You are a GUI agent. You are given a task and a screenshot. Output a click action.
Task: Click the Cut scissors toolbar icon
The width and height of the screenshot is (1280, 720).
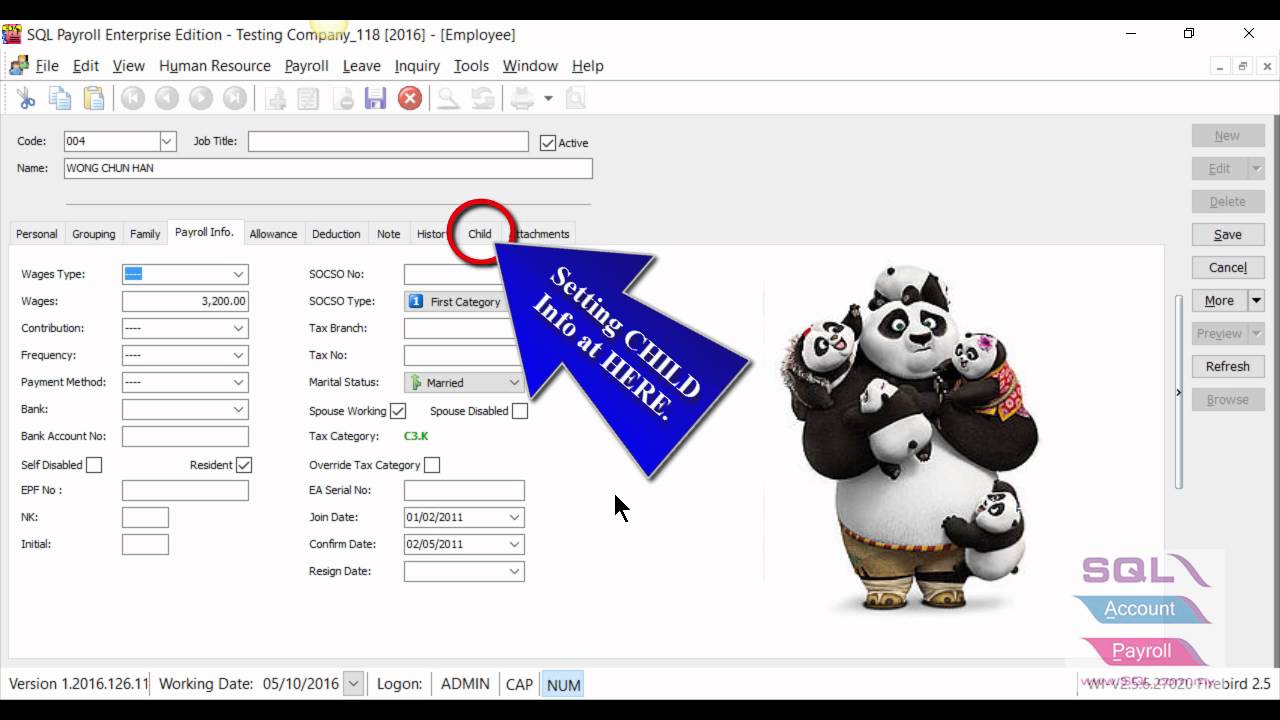pos(26,98)
